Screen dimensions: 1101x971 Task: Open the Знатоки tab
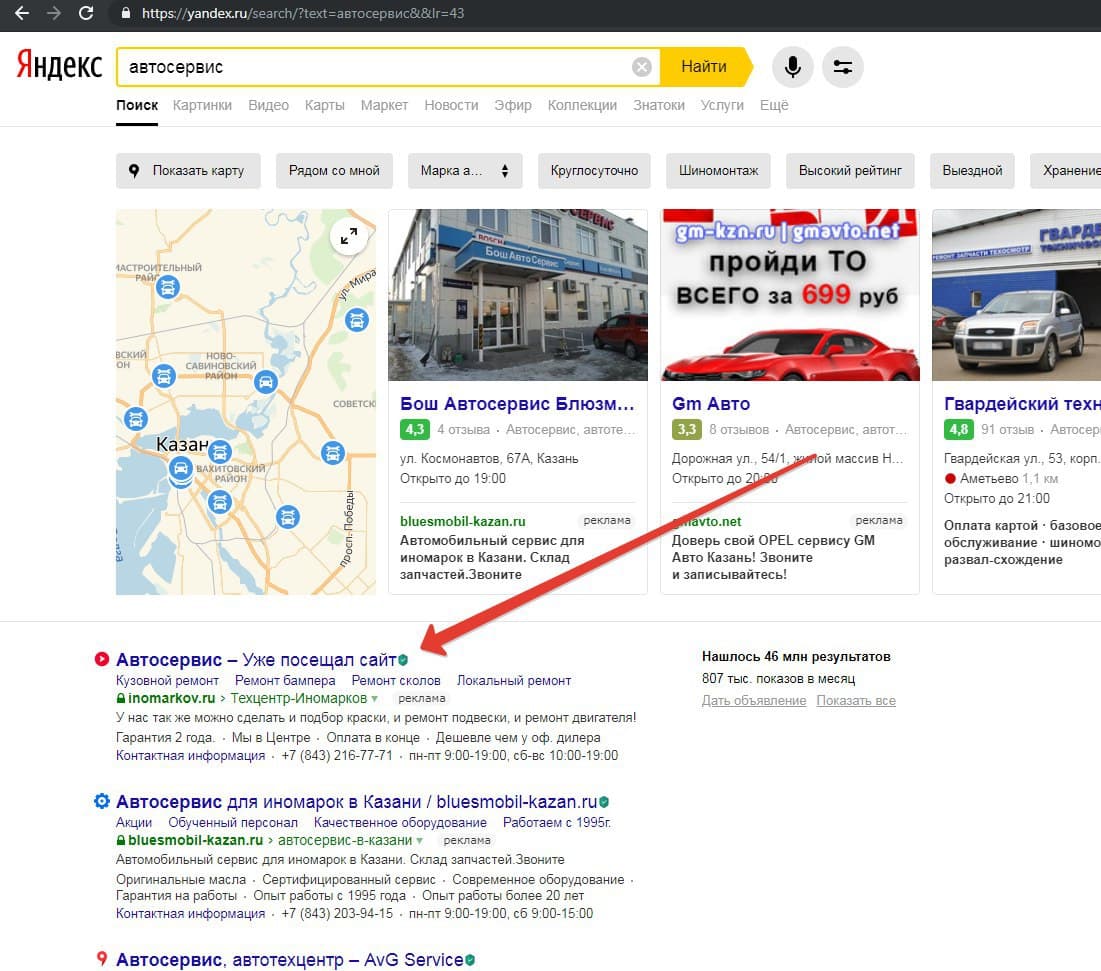(x=659, y=105)
